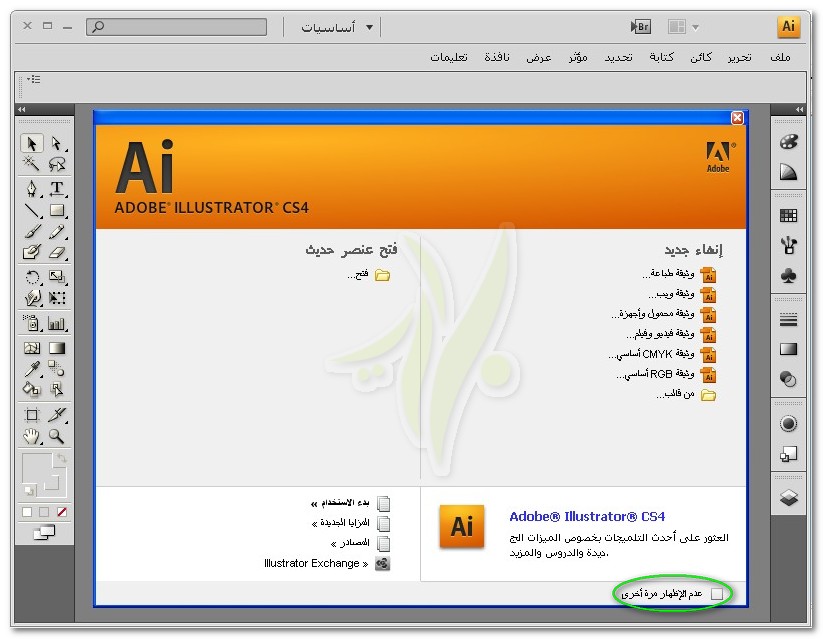
Task: Select the Pencil tool
Action: [x=57, y=232]
